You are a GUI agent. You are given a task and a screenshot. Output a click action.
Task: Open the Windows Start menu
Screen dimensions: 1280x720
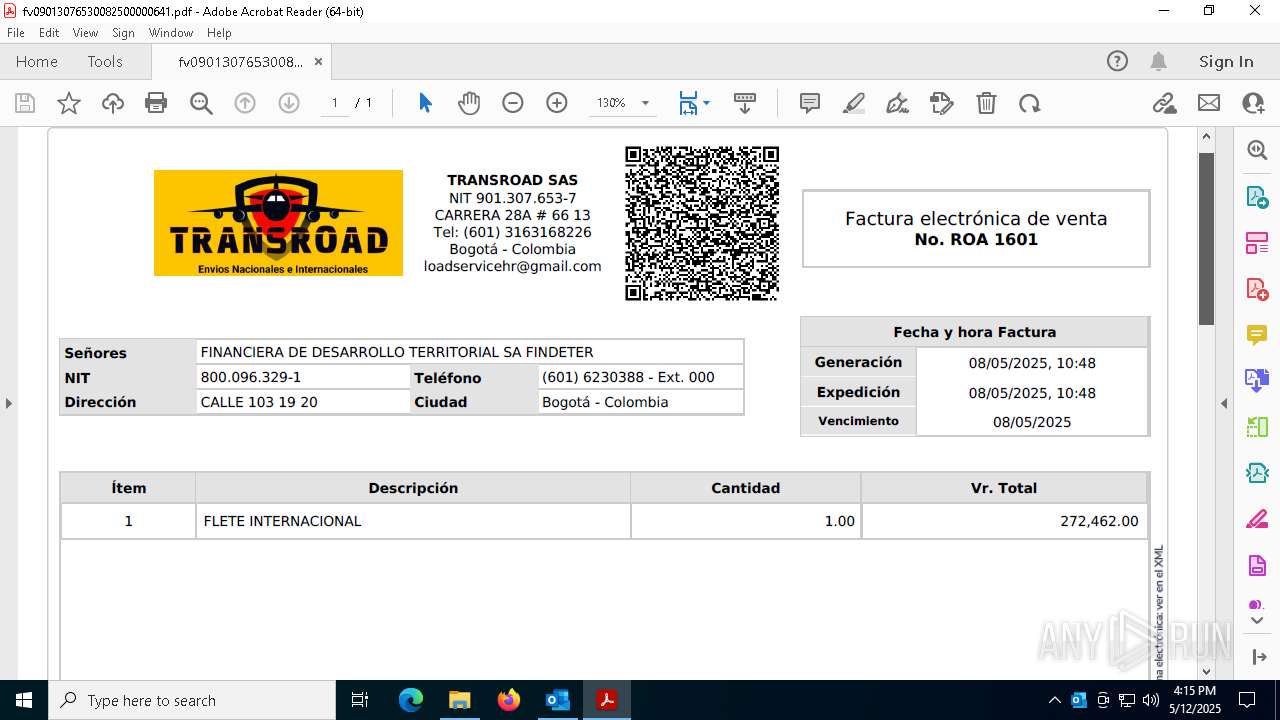(x=24, y=700)
